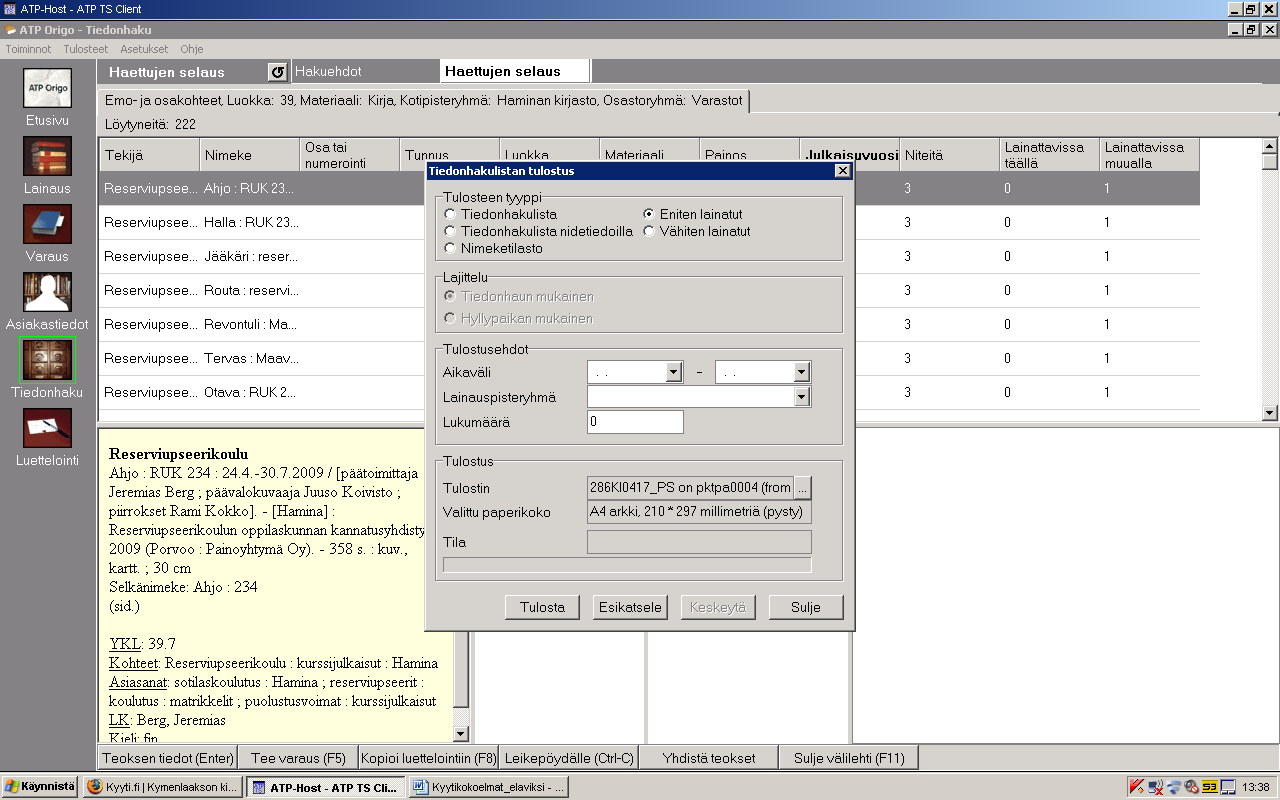Open the Aikaväli end date dropdown
This screenshot has width=1280, height=800.
pyautogui.click(x=802, y=372)
